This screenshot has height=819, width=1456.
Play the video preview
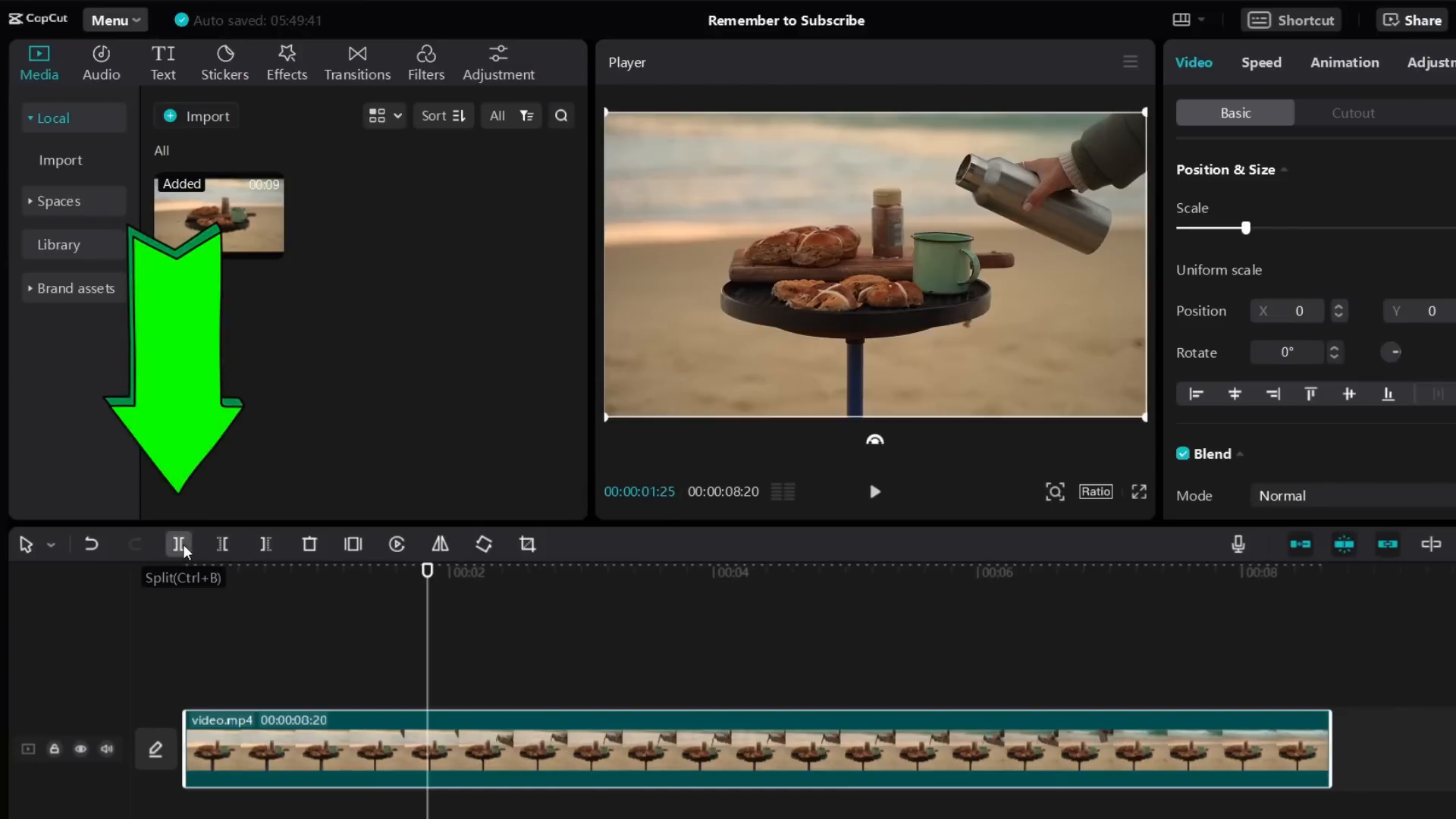tap(874, 491)
